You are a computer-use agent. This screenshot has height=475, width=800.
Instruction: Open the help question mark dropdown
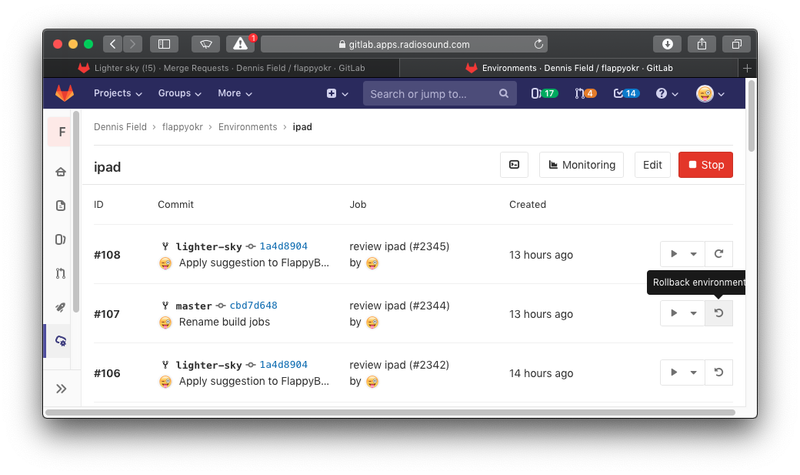(x=667, y=94)
